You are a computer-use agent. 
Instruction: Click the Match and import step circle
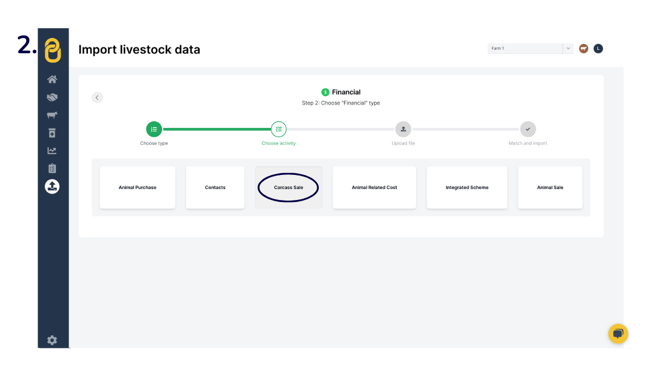tap(528, 129)
